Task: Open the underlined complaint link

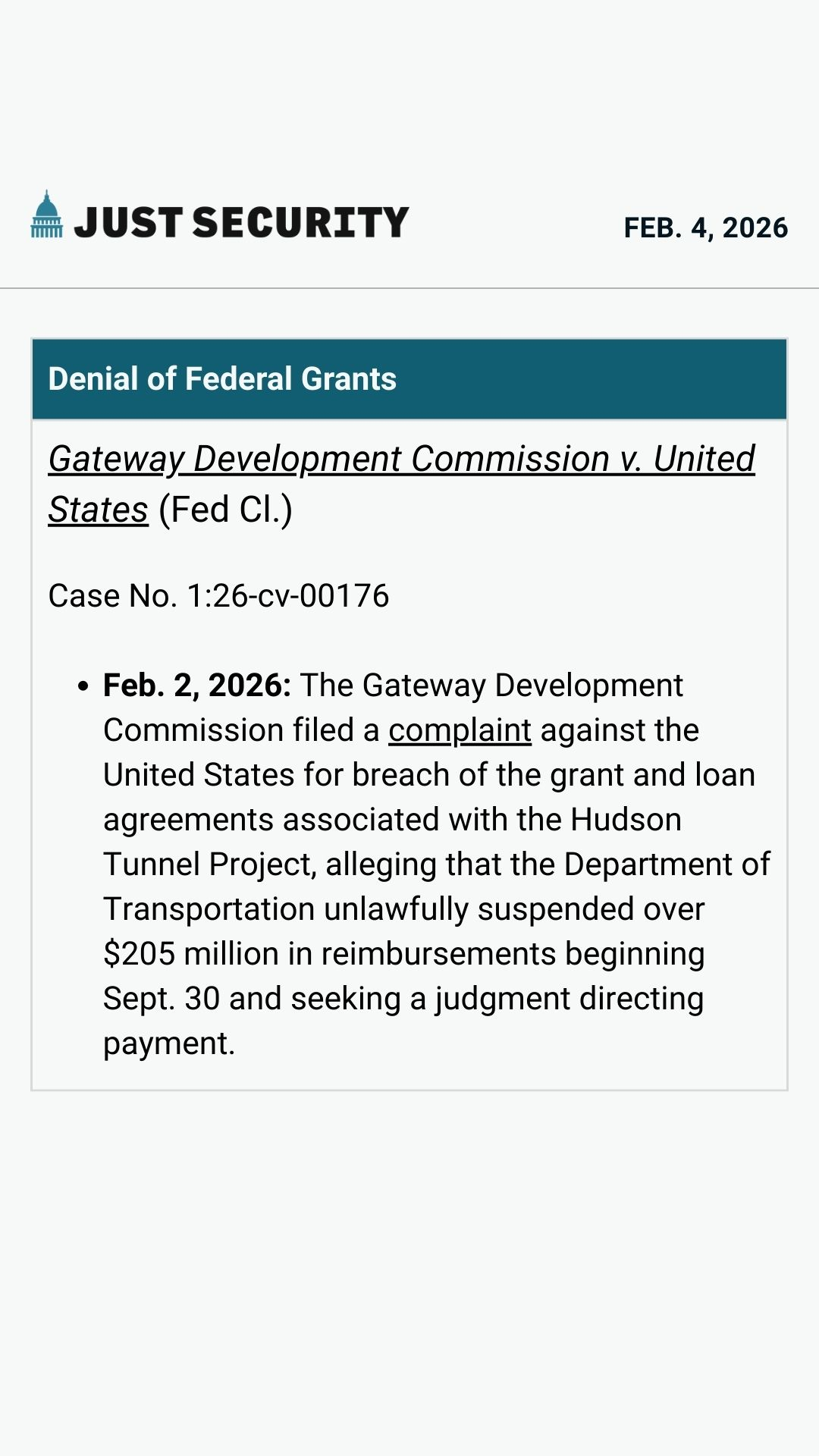Action: tap(460, 730)
